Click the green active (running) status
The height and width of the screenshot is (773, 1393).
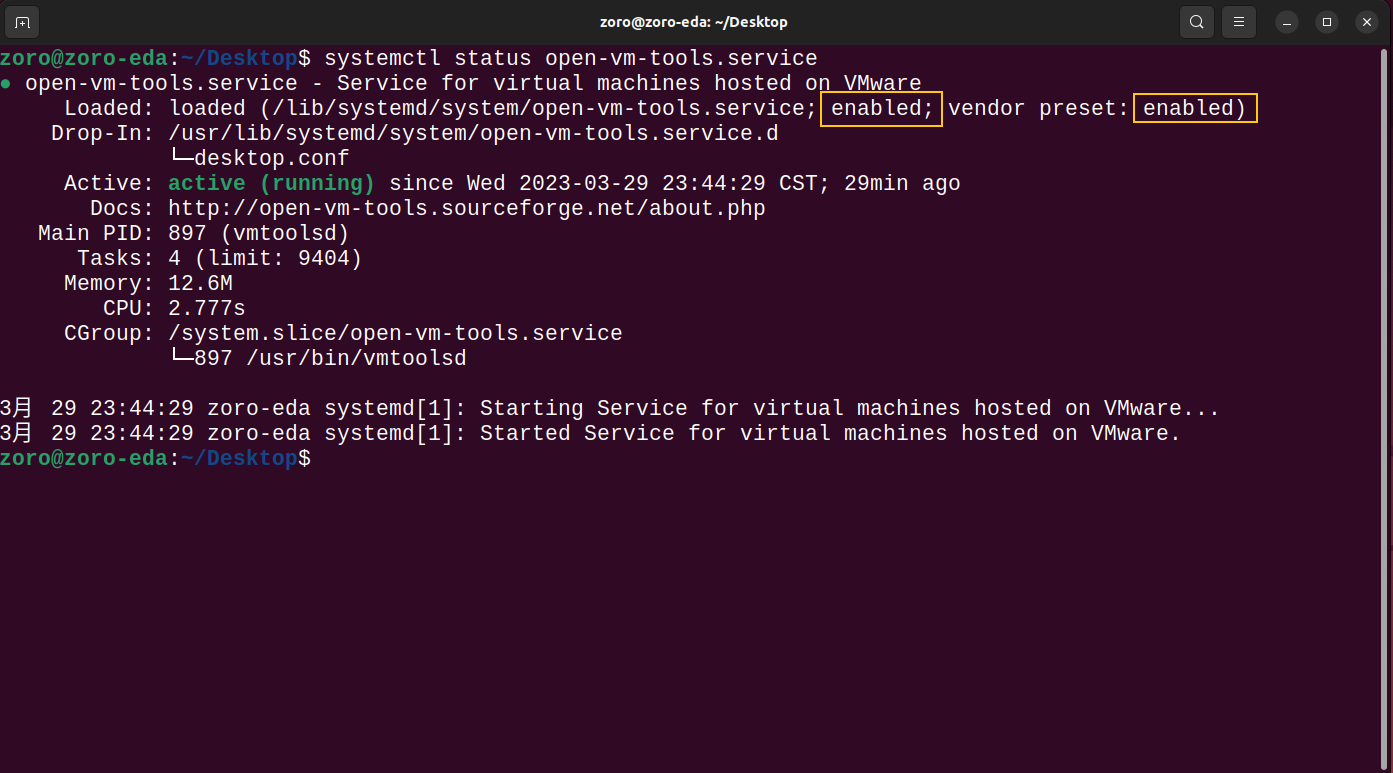pyautogui.click(x=271, y=184)
